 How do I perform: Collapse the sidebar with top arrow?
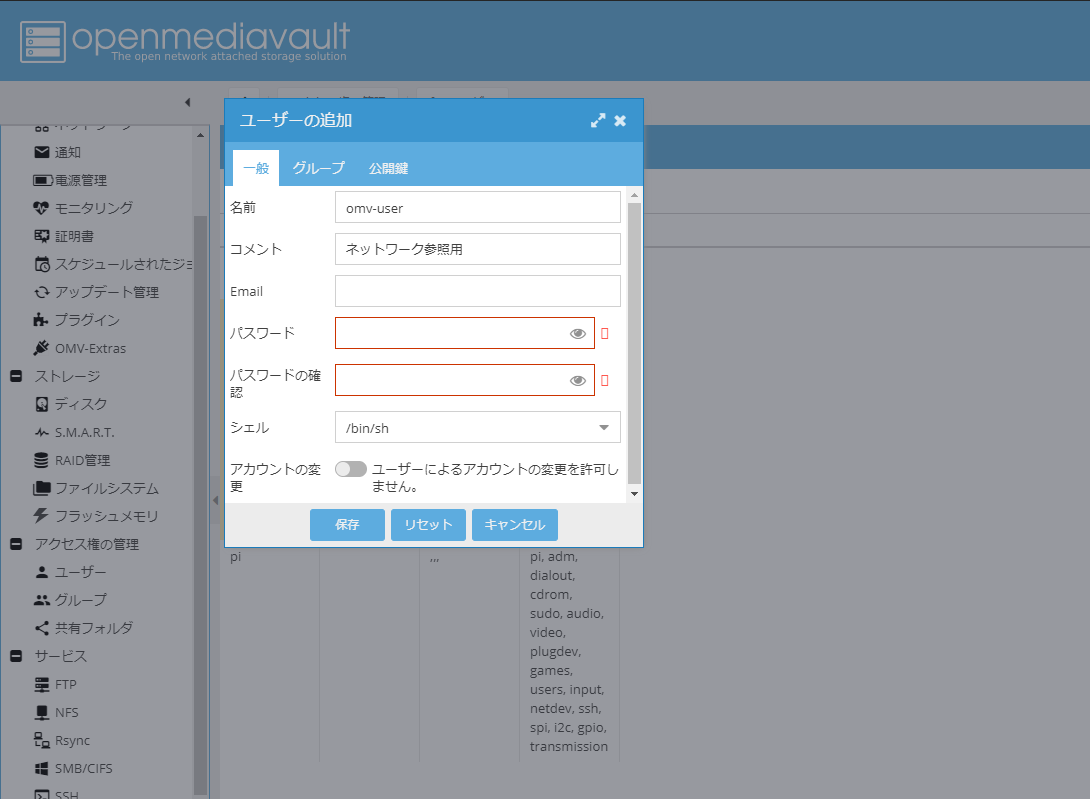click(x=188, y=102)
